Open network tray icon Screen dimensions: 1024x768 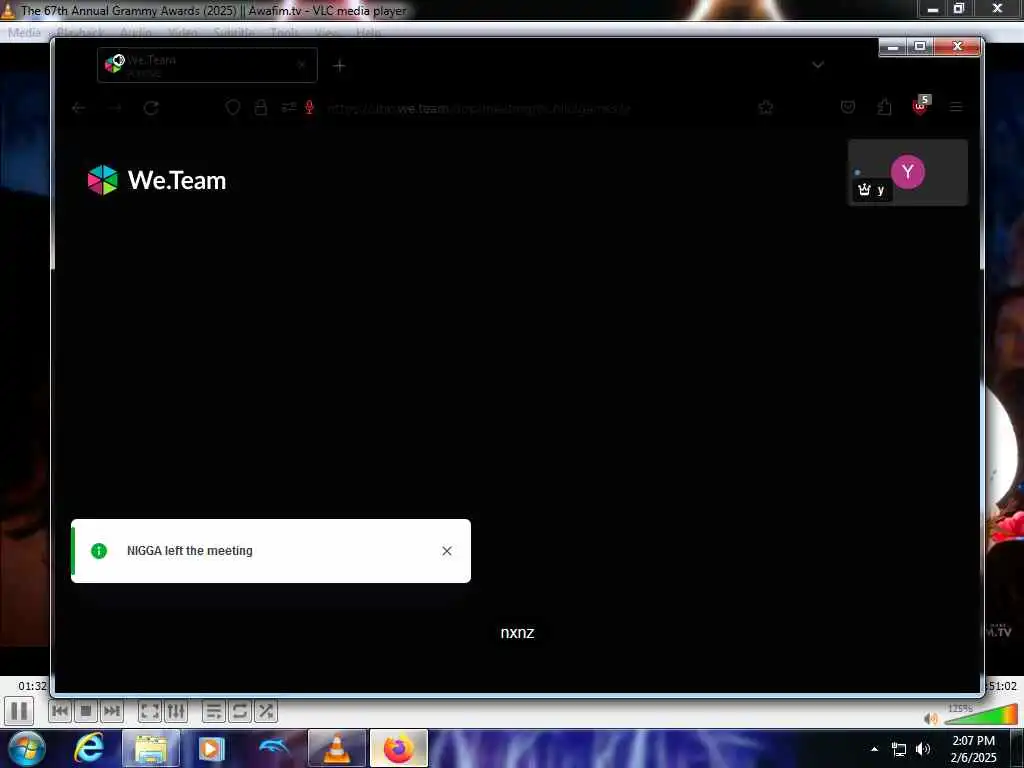click(899, 749)
